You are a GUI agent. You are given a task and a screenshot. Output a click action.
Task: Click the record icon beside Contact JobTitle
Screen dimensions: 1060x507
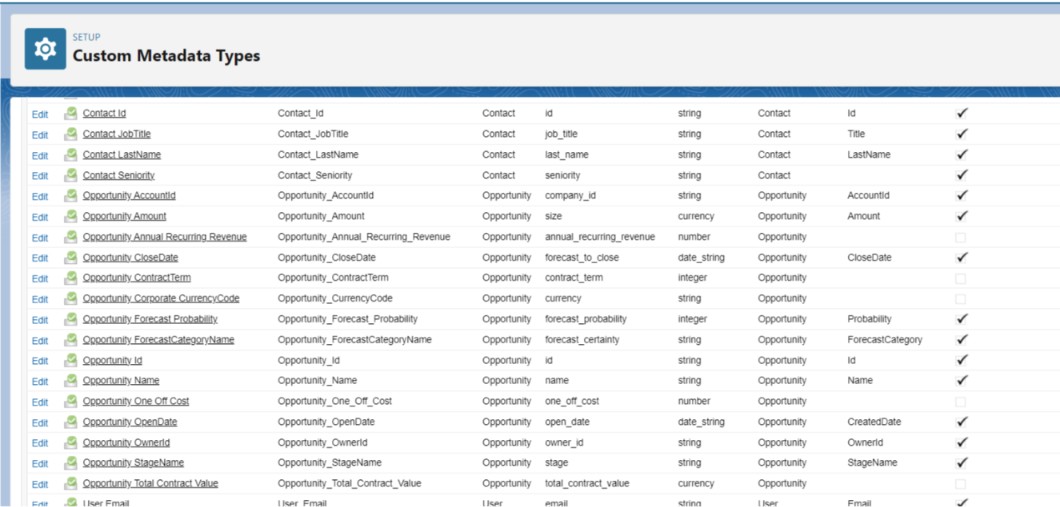[x=71, y=134]
